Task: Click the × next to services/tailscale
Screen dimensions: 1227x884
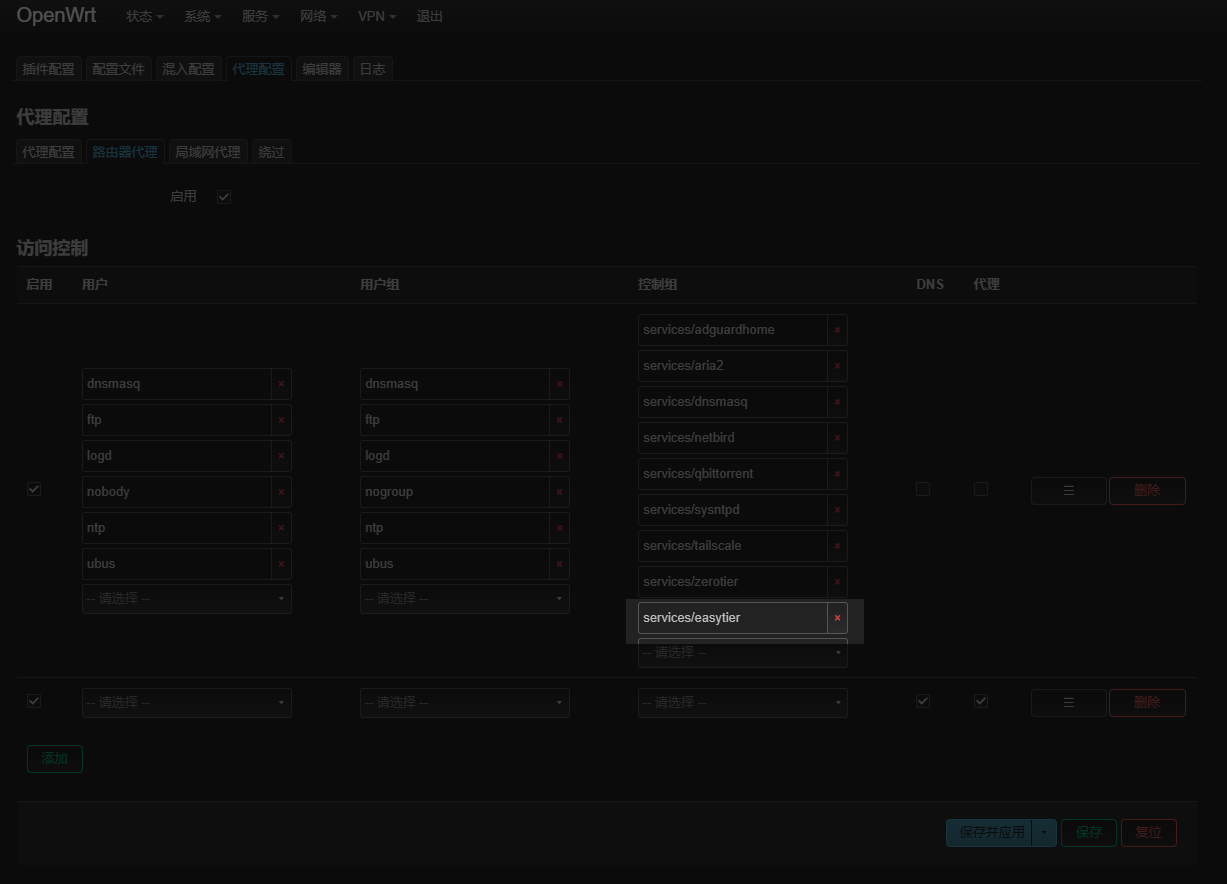Action: (x=837, y=546)
